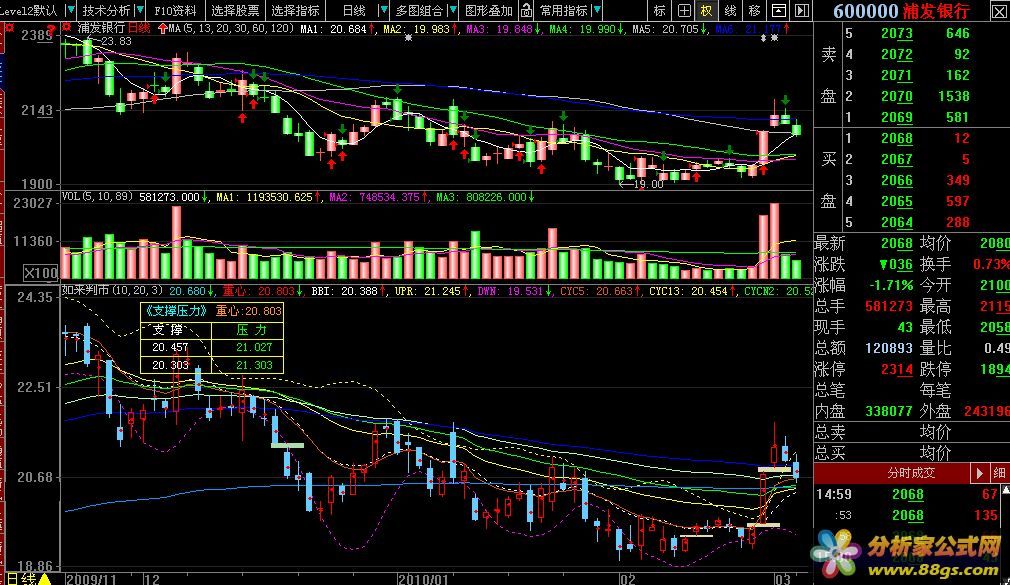Open the 选择股票 menu
The height and width of the screenshot is (585, 1010).
pos(235,10)
